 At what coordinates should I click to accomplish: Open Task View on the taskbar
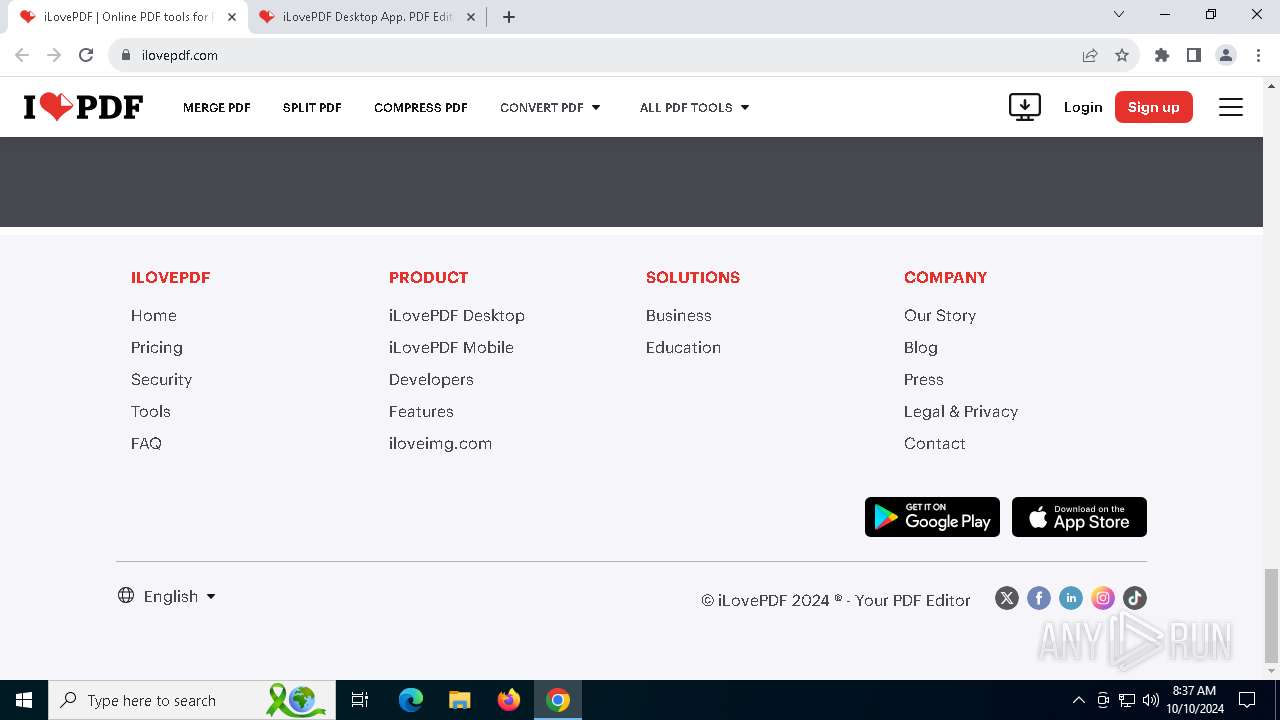360,700
